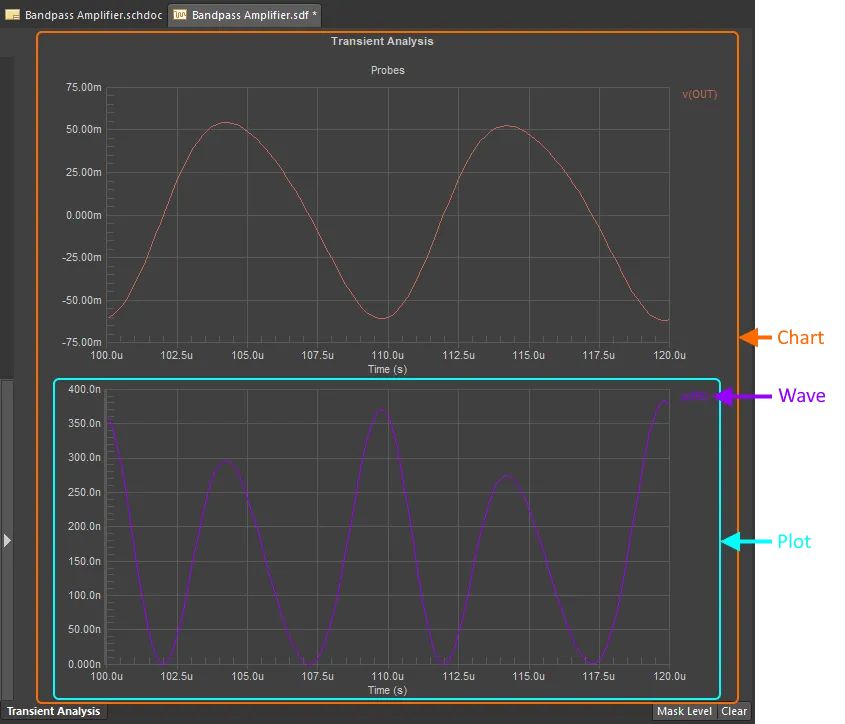Click the 350.0n Y-axis value
This screenshot has width=845, height=724.
tap(84, 423)
